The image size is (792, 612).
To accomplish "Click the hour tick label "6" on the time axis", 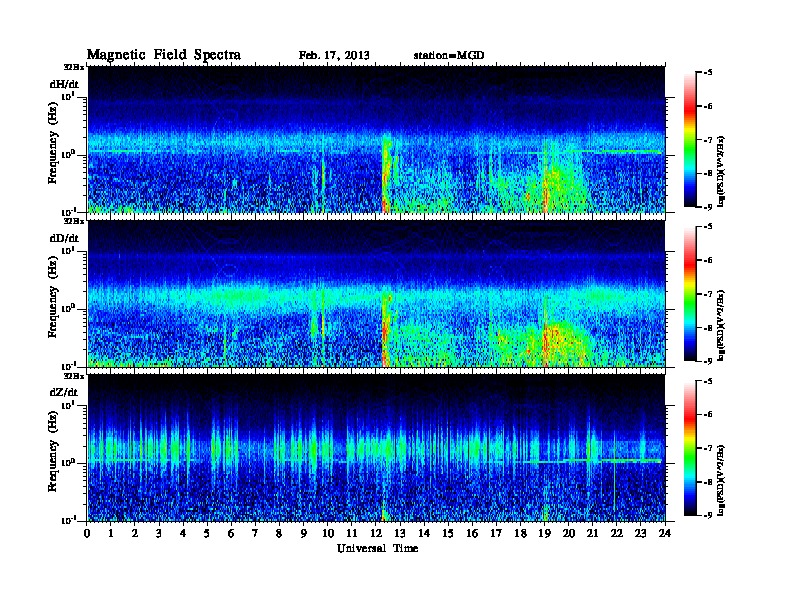I will point(231,533).
